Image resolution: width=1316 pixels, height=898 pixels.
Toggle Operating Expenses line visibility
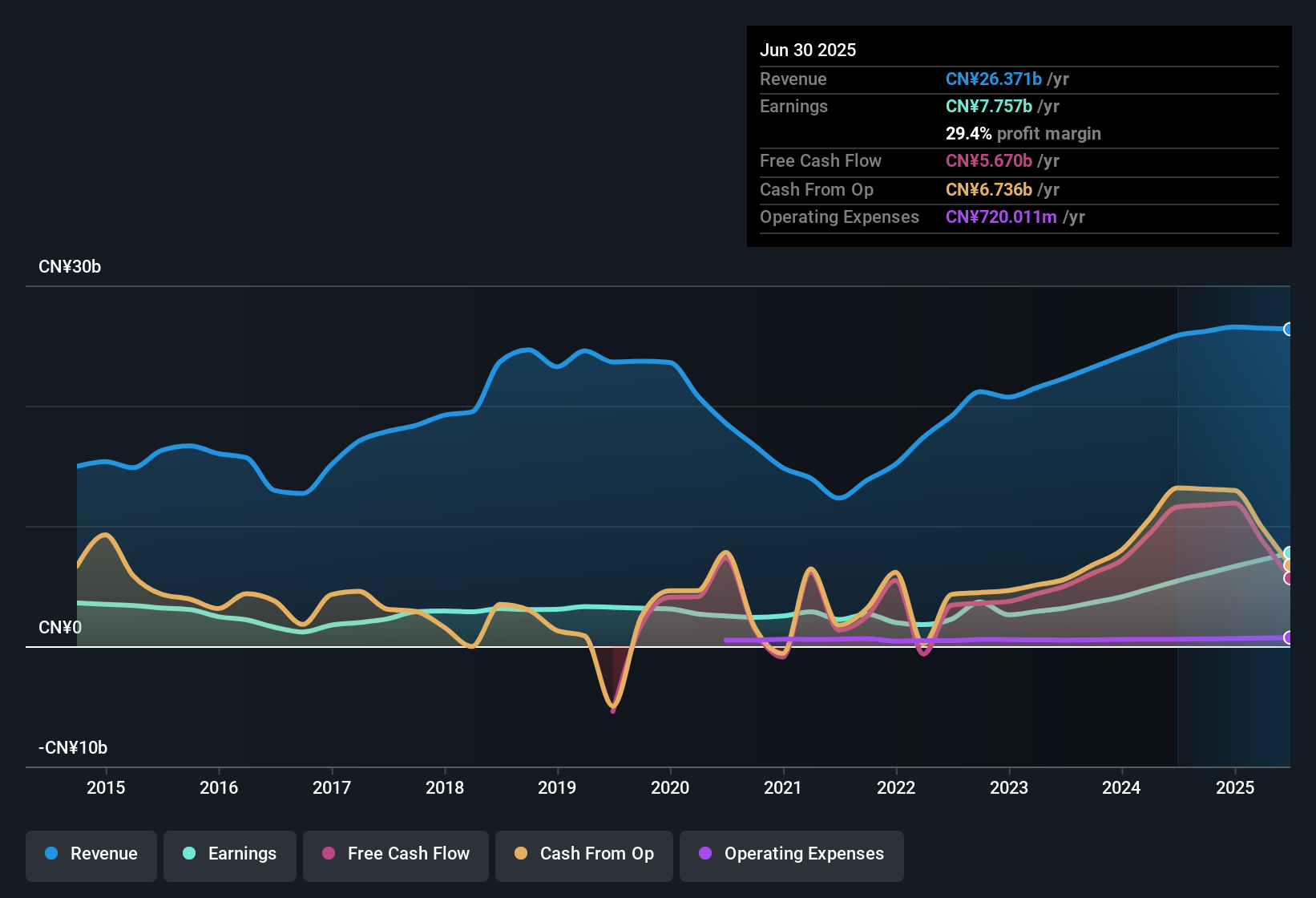[x=791, y=854]
